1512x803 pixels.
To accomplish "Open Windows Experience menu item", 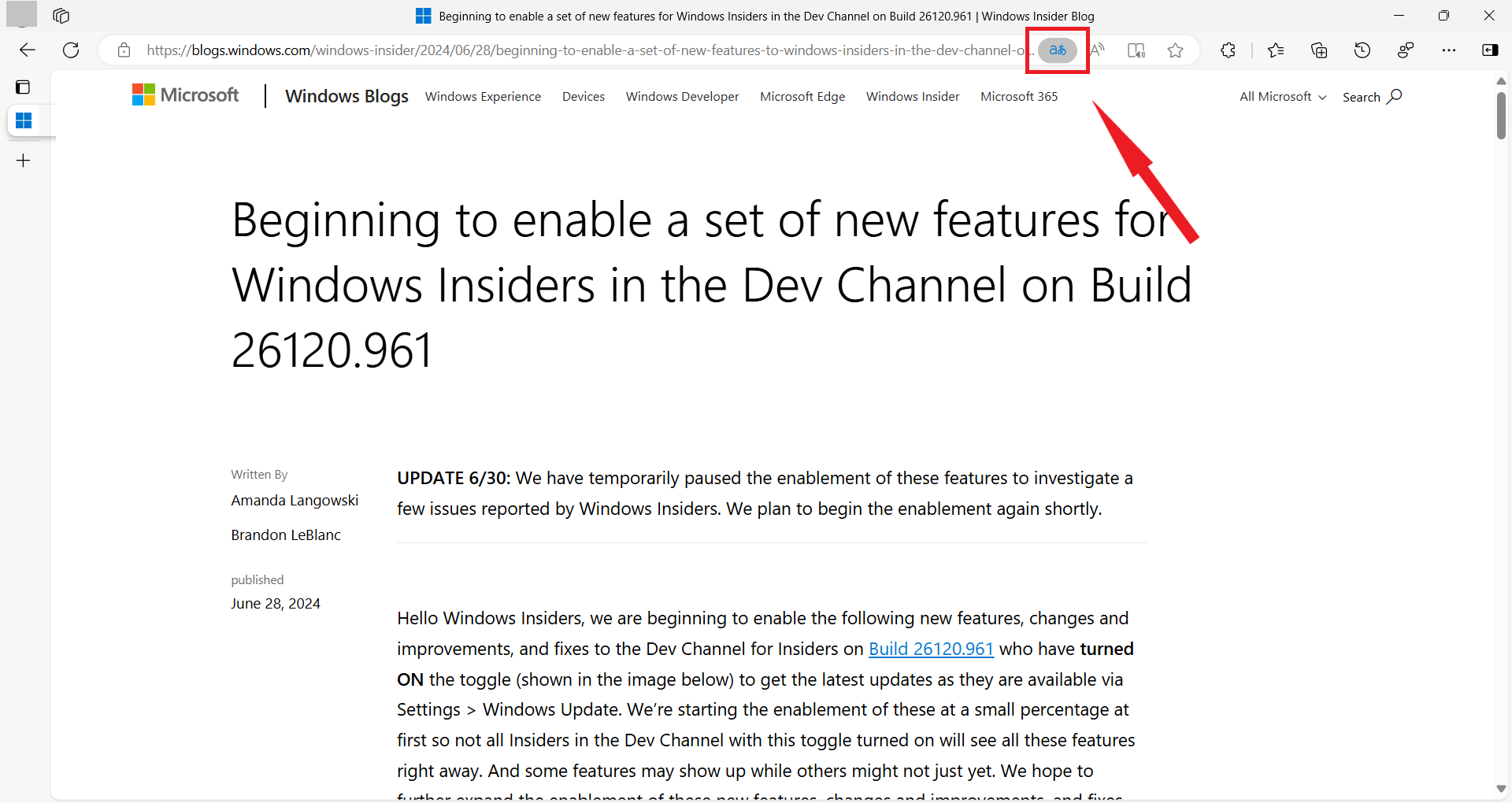I will (x=483, y=96).
